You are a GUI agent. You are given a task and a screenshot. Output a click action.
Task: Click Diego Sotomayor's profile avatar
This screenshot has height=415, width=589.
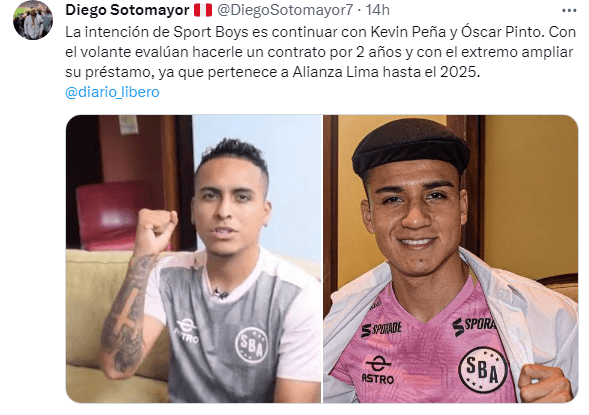(33, 21)
